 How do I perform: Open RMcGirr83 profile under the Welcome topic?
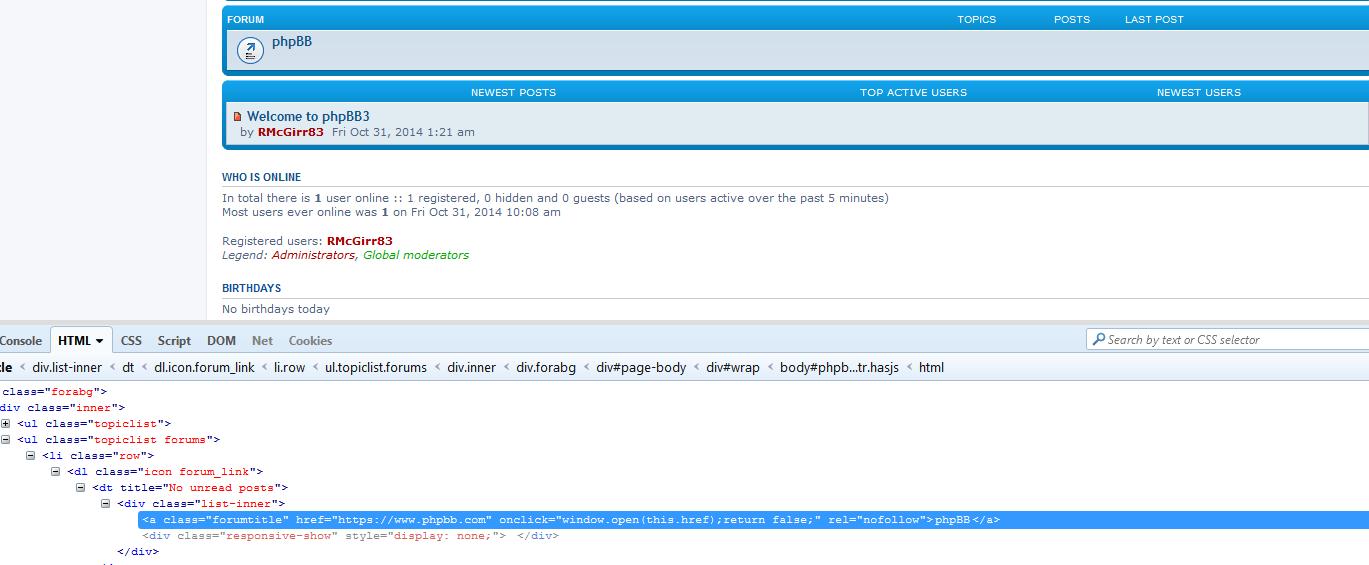(x=291, y=132)
